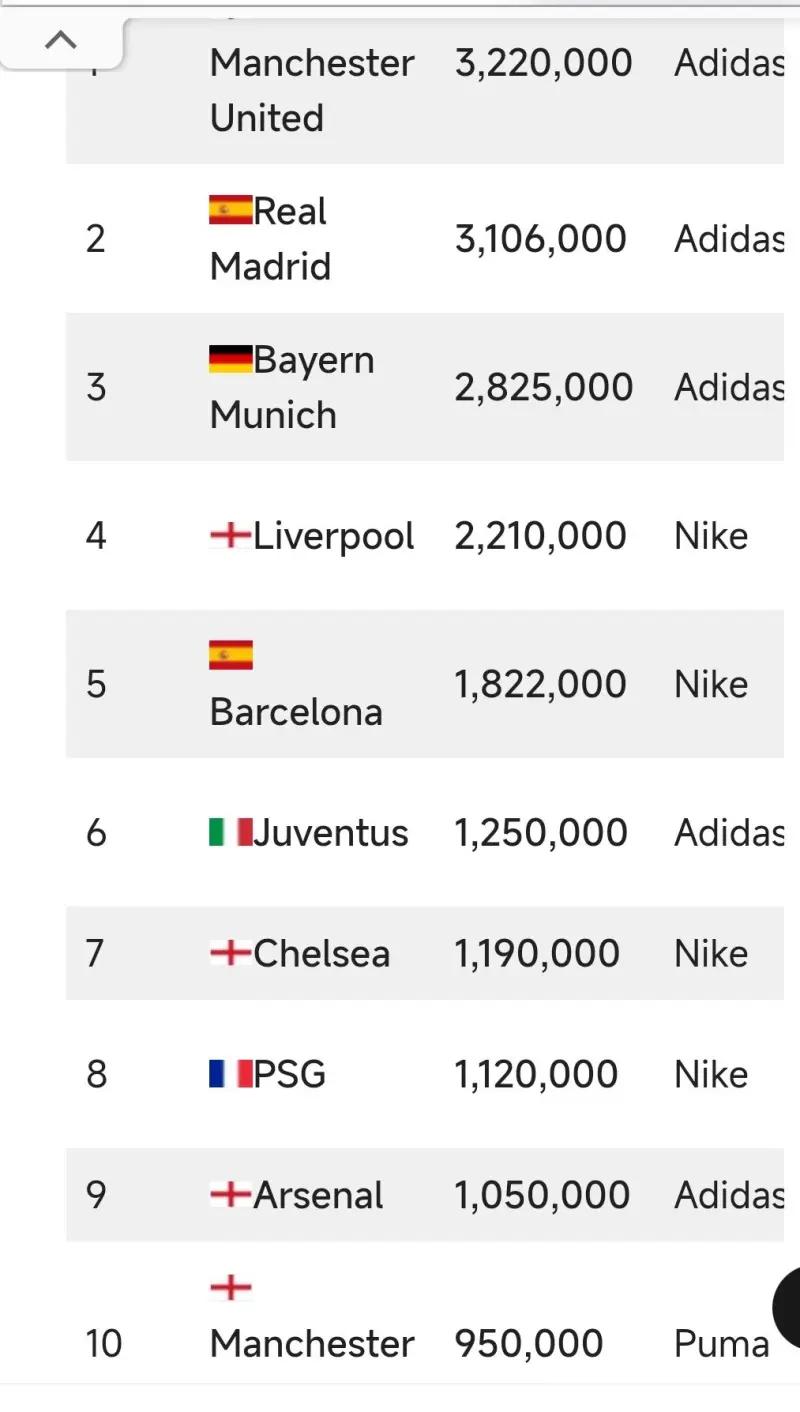Click the France flag beside PSG
This screenshot has width=800, height=1412.
[230, 1074]
